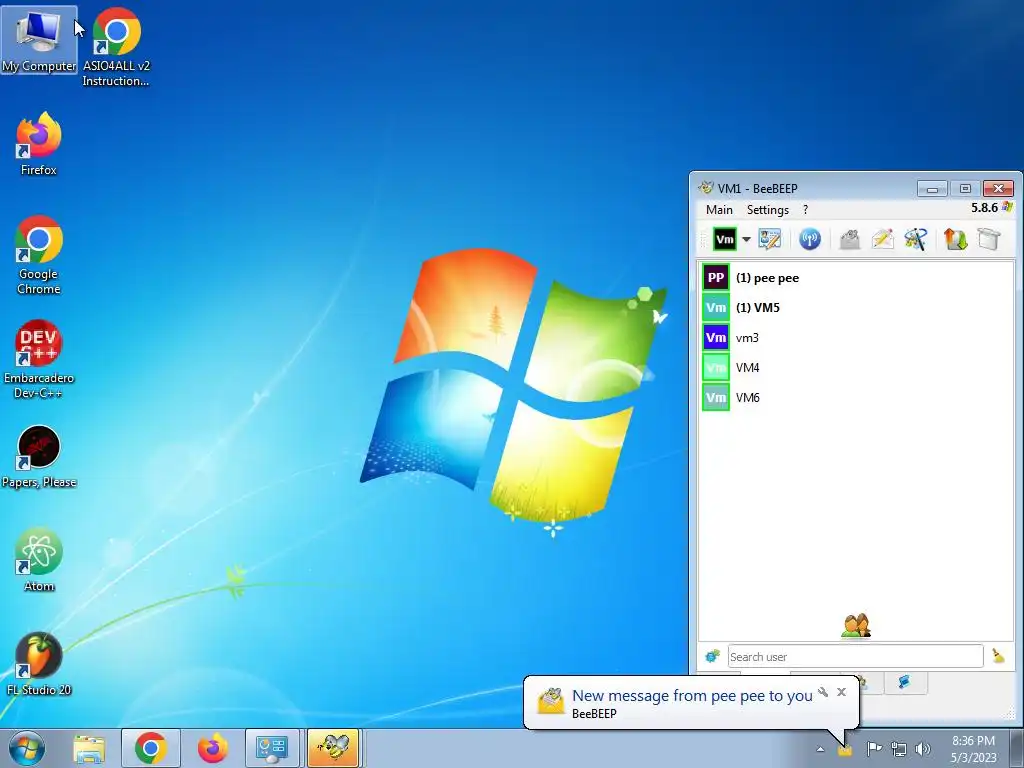Select the Embarcadero Dev-C++ desktop shortcut
Image resolution: width=1024 pixels, height=768 pixels.
click(39, 359)
